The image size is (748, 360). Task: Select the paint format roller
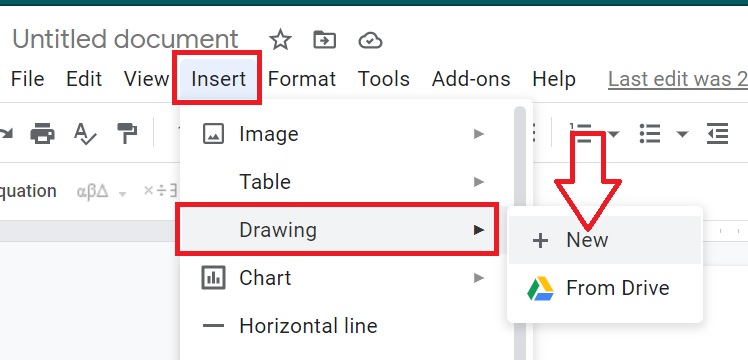pyautogui.click(x=127, y=133)
